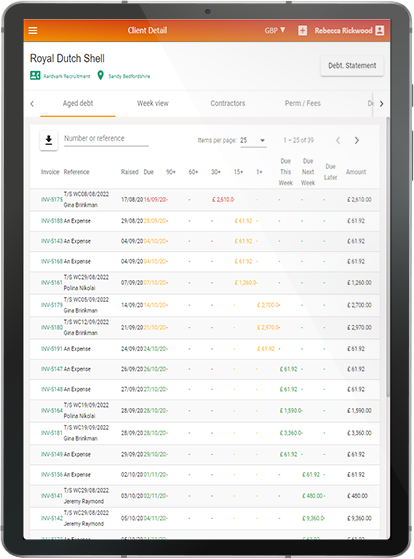This screenshot has height=559, width=414.
Task: Open invoice INV-5156
Action: (52, 475)
